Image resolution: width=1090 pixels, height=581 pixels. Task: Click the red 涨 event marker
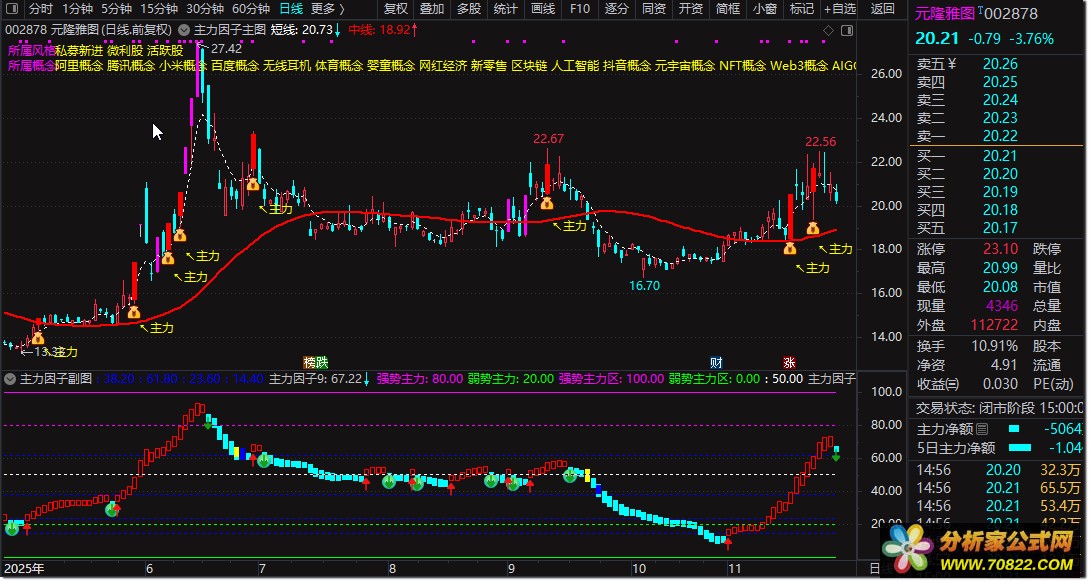click(789, 362)
